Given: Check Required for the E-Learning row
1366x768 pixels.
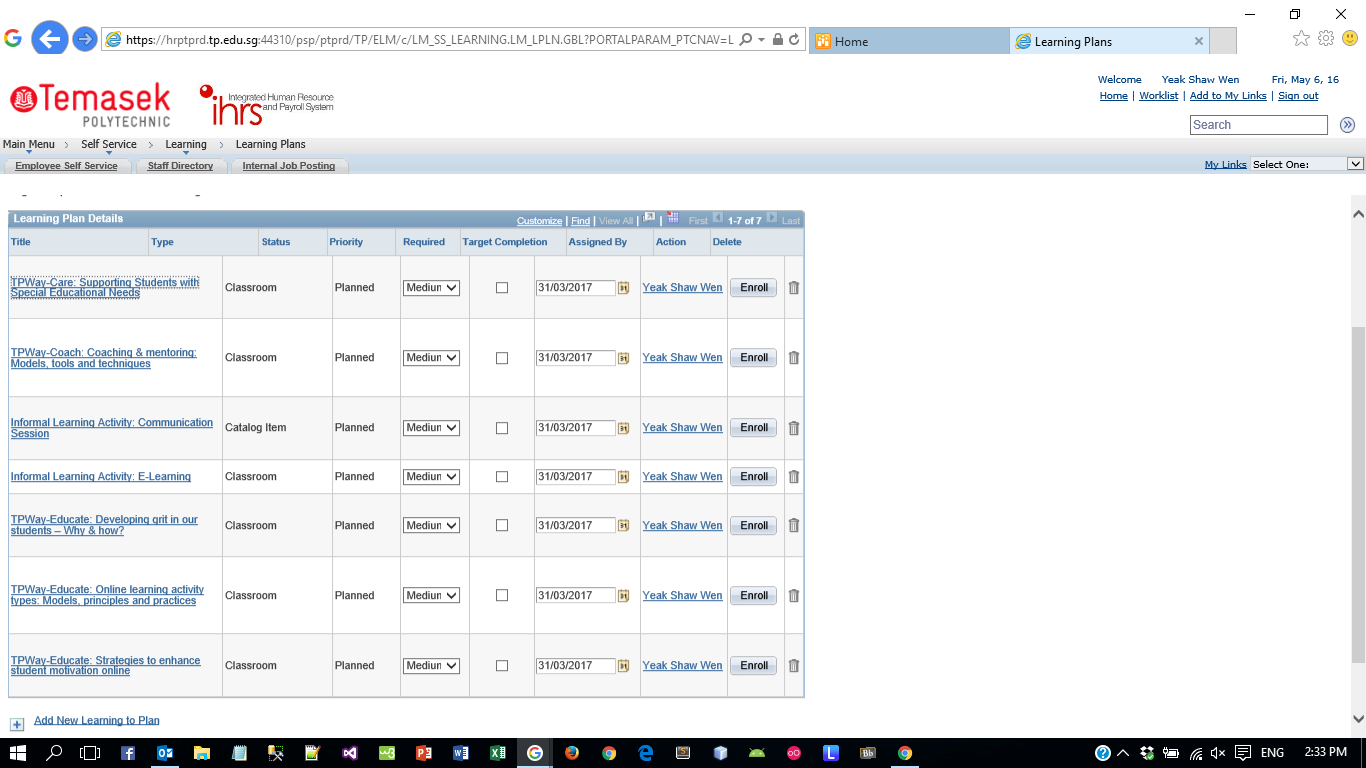Looking at the screenshot, I should coord(502,477).
